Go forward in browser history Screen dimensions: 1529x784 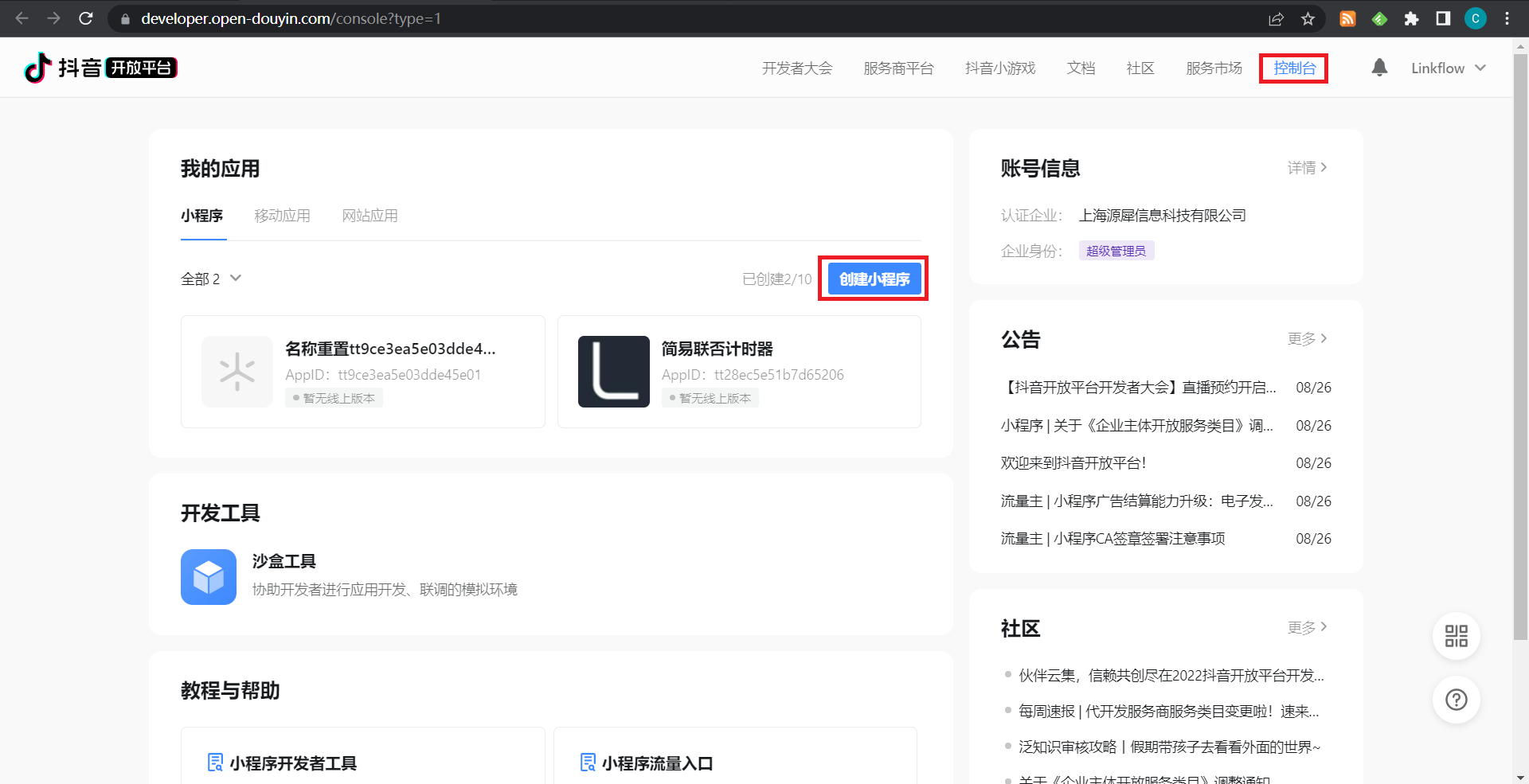(x=54, y=18)
